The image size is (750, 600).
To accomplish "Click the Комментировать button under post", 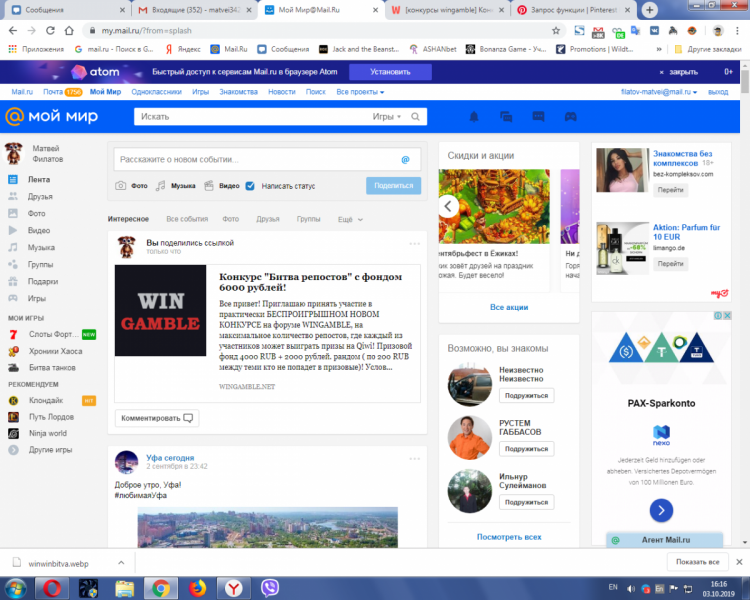I will (156, 418).
